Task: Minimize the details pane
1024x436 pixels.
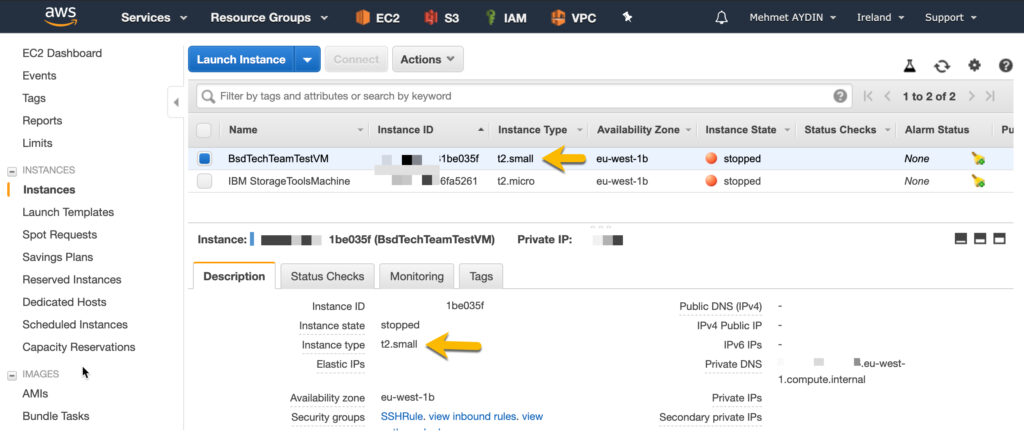Action: pyautogui.click(x=961, y=239)
